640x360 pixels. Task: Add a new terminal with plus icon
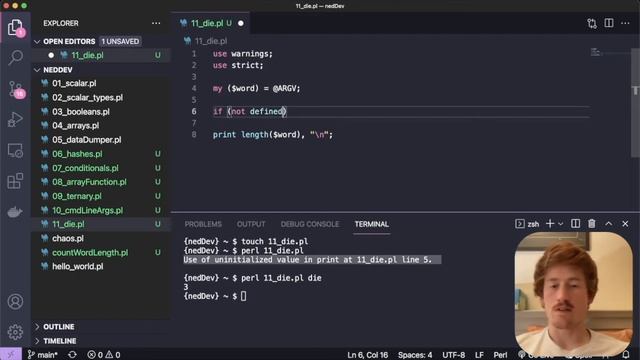550,224
